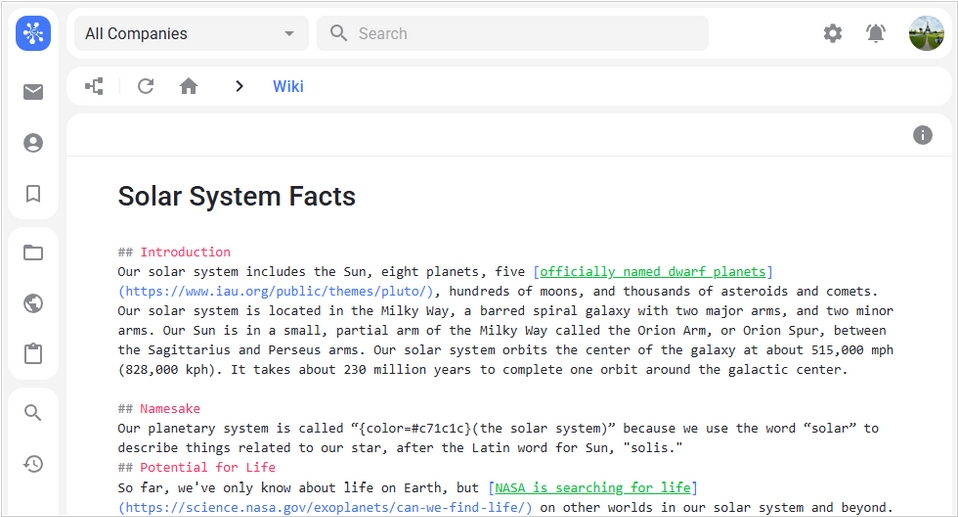Open the mail icon in sidebar
This screenshot has height=517, width=958.
pos(33,92)
